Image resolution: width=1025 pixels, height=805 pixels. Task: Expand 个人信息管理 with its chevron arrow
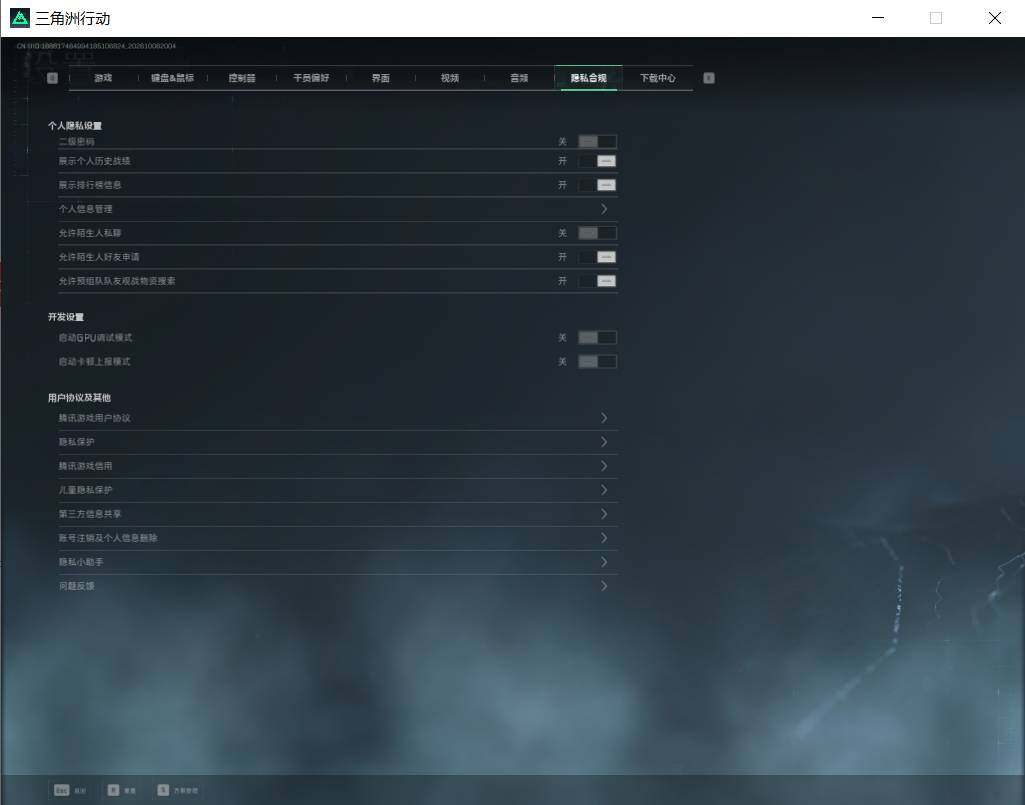pyautogui.click(x=604, y=209)
